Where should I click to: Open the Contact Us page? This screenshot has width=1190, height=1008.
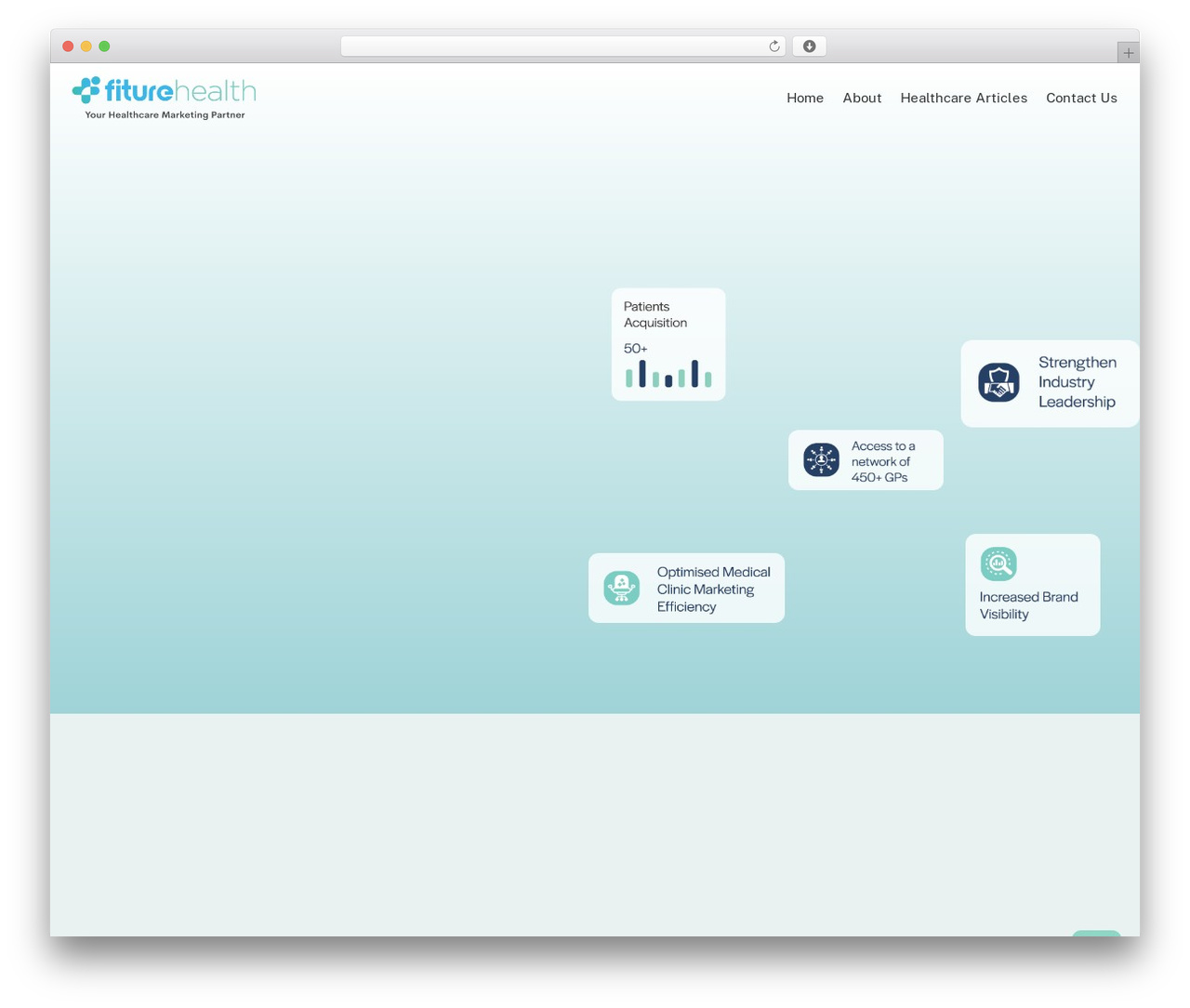tap(1081, 98)
